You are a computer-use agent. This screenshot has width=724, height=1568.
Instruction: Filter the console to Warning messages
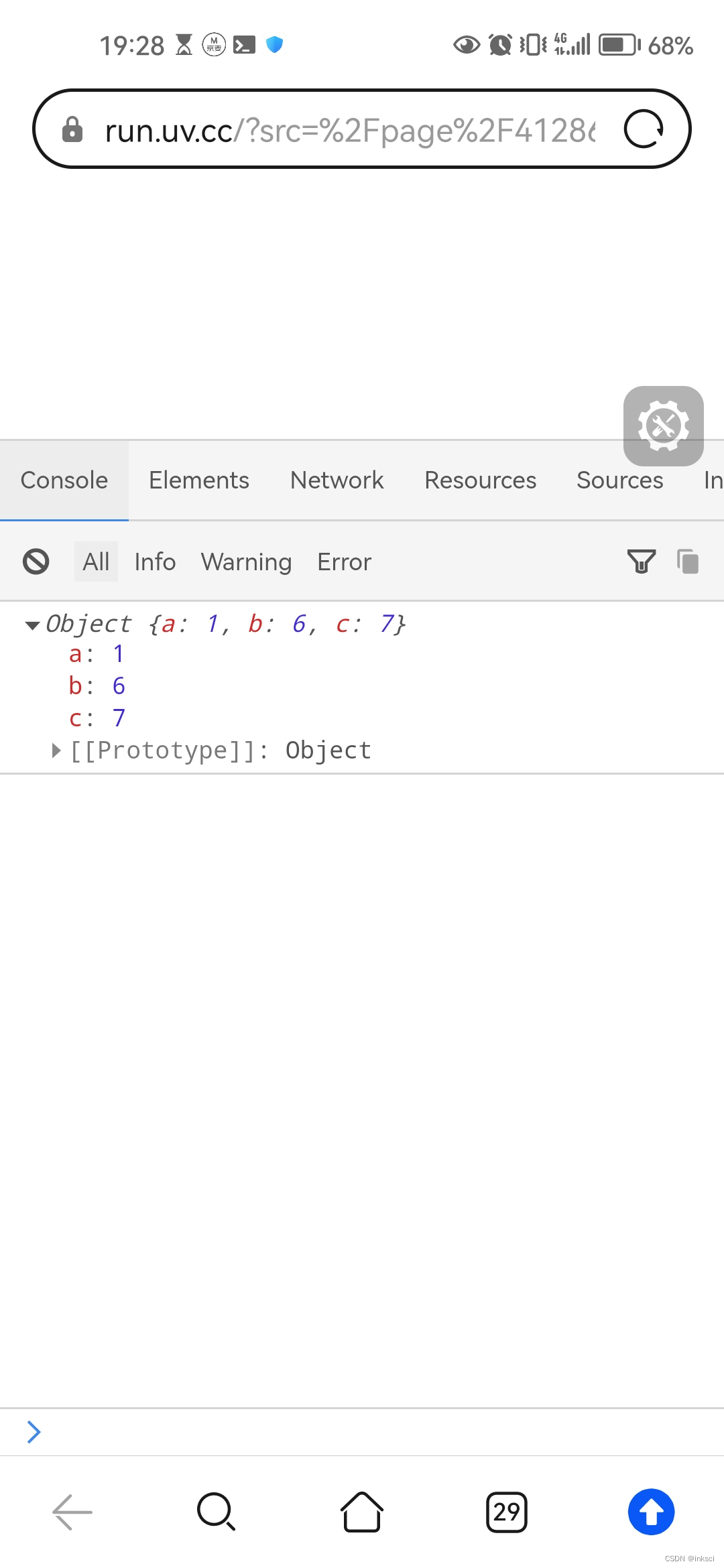click(246, 562)
